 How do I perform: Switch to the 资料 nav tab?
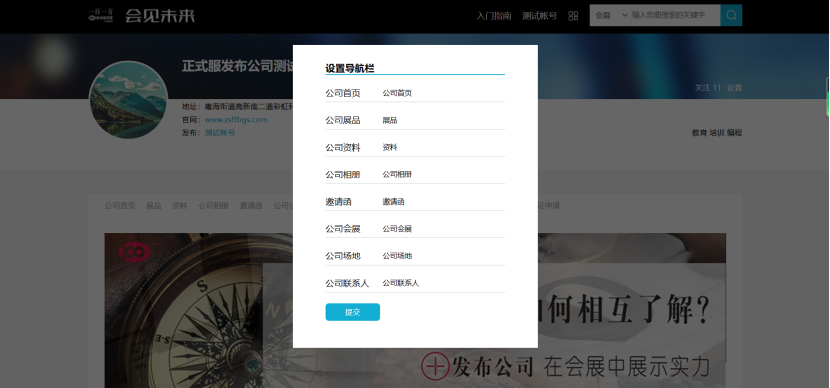point(180,205)
